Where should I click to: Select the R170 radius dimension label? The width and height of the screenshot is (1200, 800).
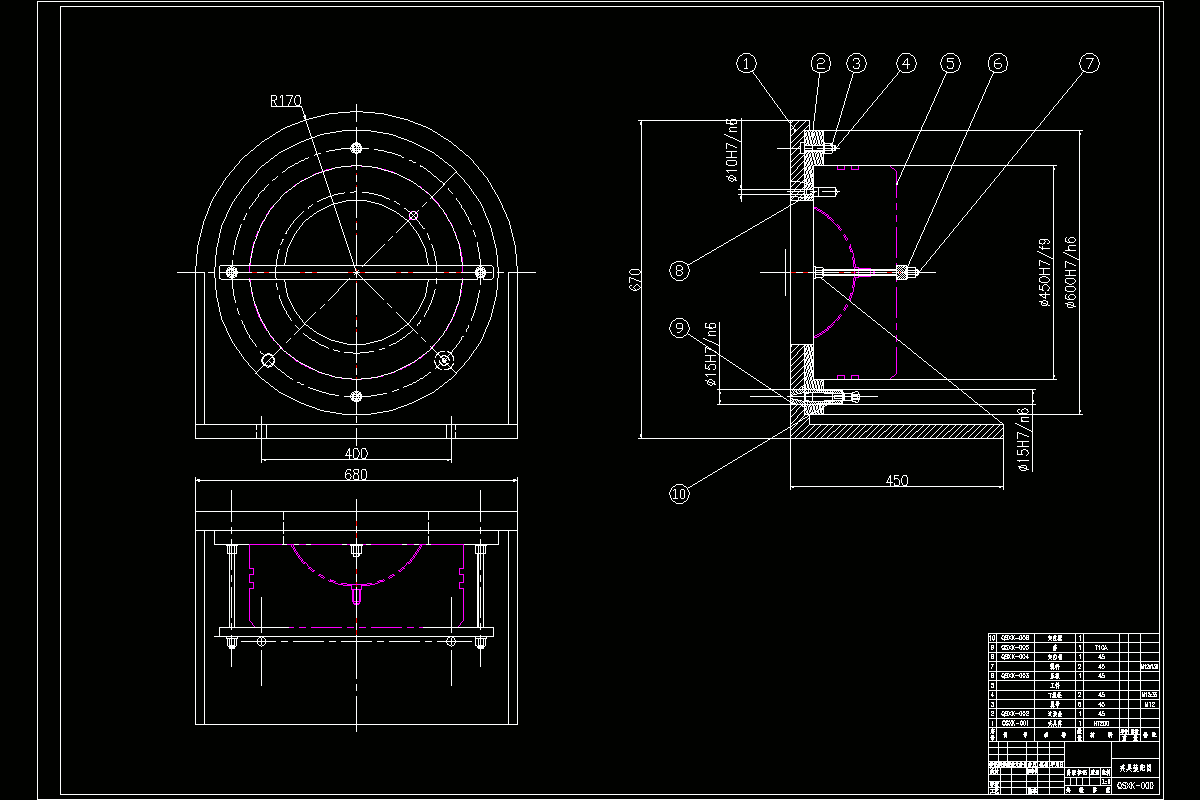286,100
